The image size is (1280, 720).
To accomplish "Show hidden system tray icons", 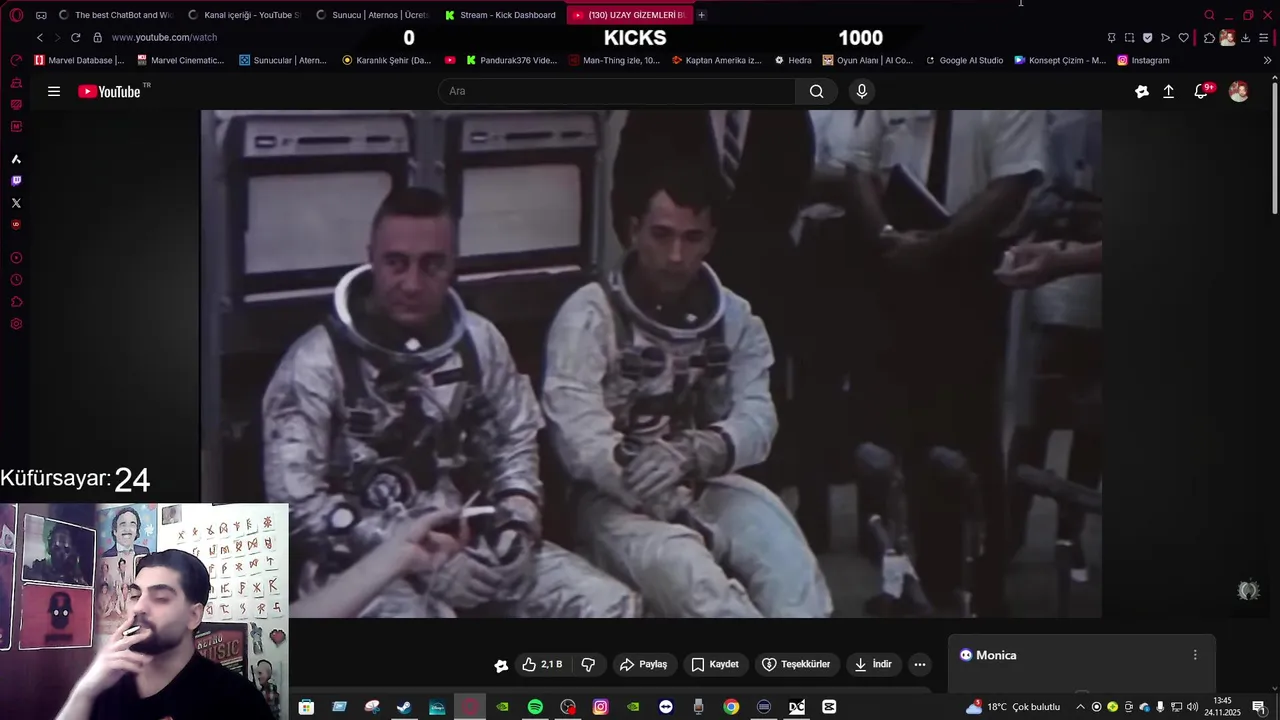I will pyautogui.click(x=1079, y=707).
